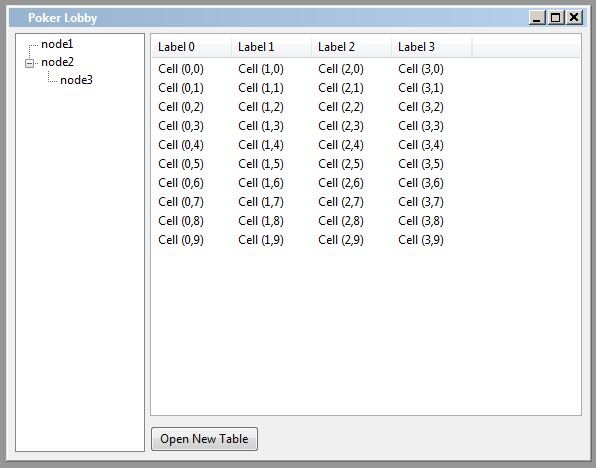The height and width of the screenshot is (468, 596).
Task: Sort by Label 2 column header
Action: click(351, 47)
